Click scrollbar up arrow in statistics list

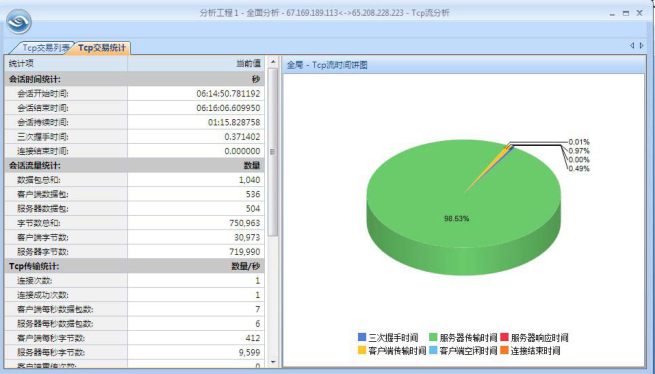pos(273,62)
